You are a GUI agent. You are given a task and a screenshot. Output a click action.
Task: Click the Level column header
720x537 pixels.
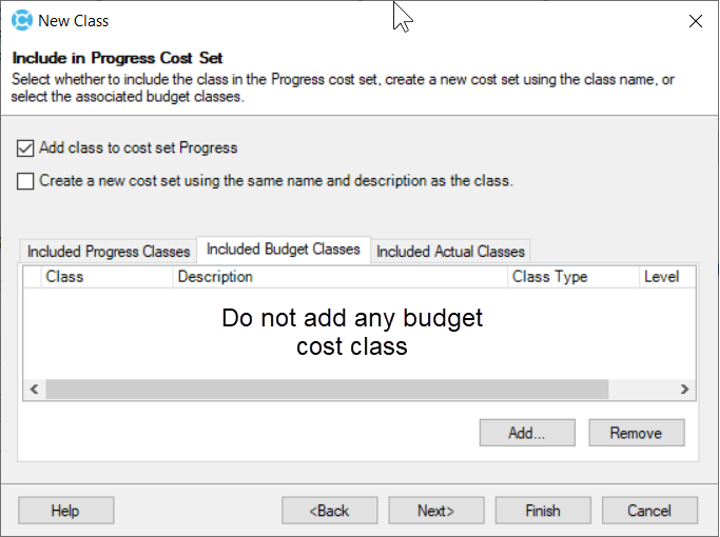661,277
